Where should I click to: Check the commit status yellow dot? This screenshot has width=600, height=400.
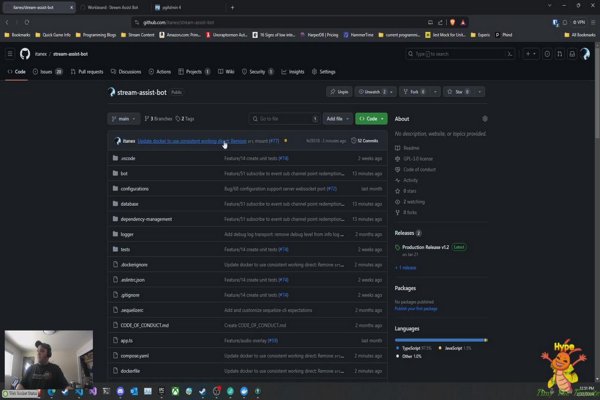click(x=285, y=140)
